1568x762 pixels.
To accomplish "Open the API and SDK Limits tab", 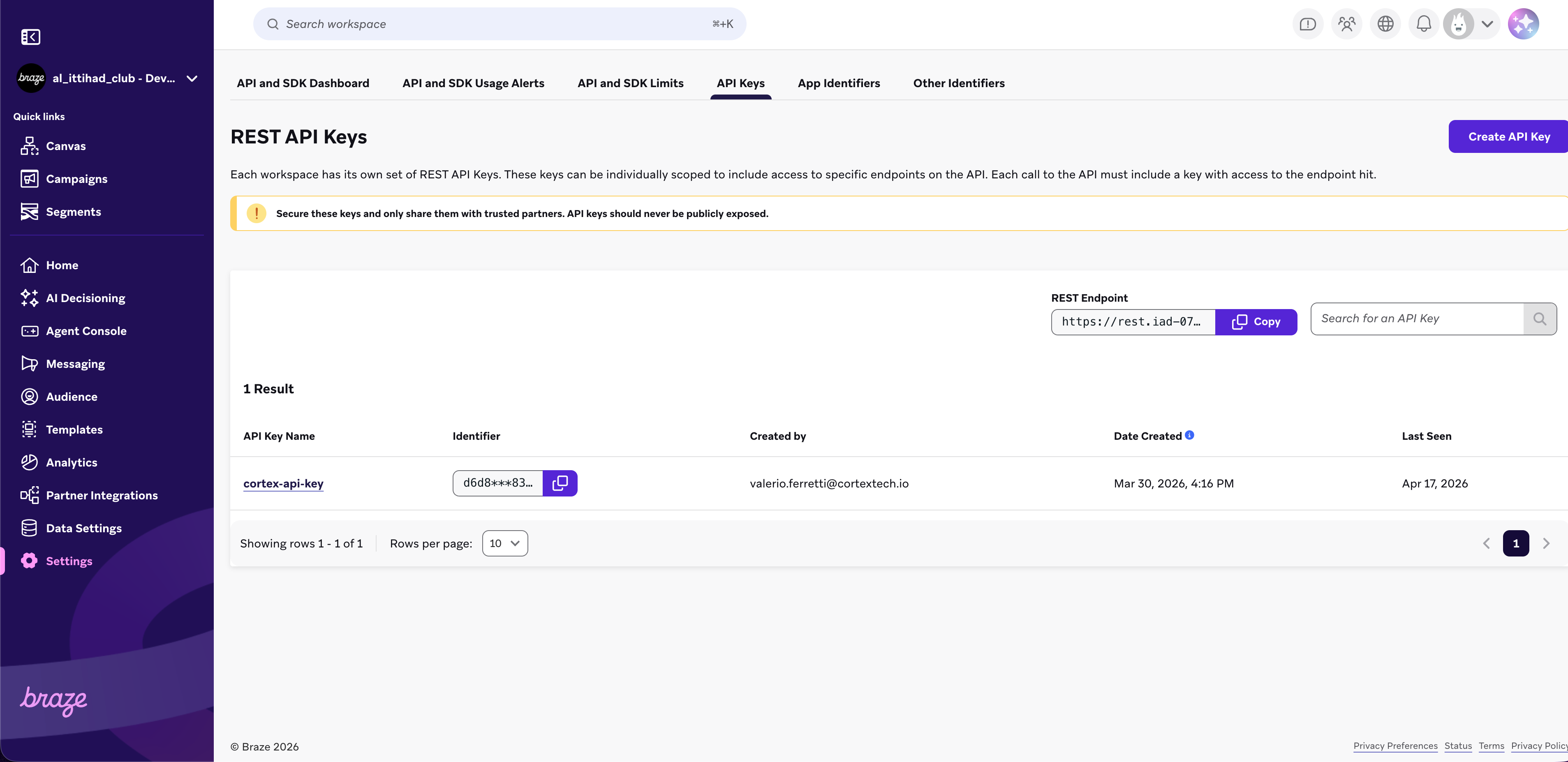I will pos(630,83).
